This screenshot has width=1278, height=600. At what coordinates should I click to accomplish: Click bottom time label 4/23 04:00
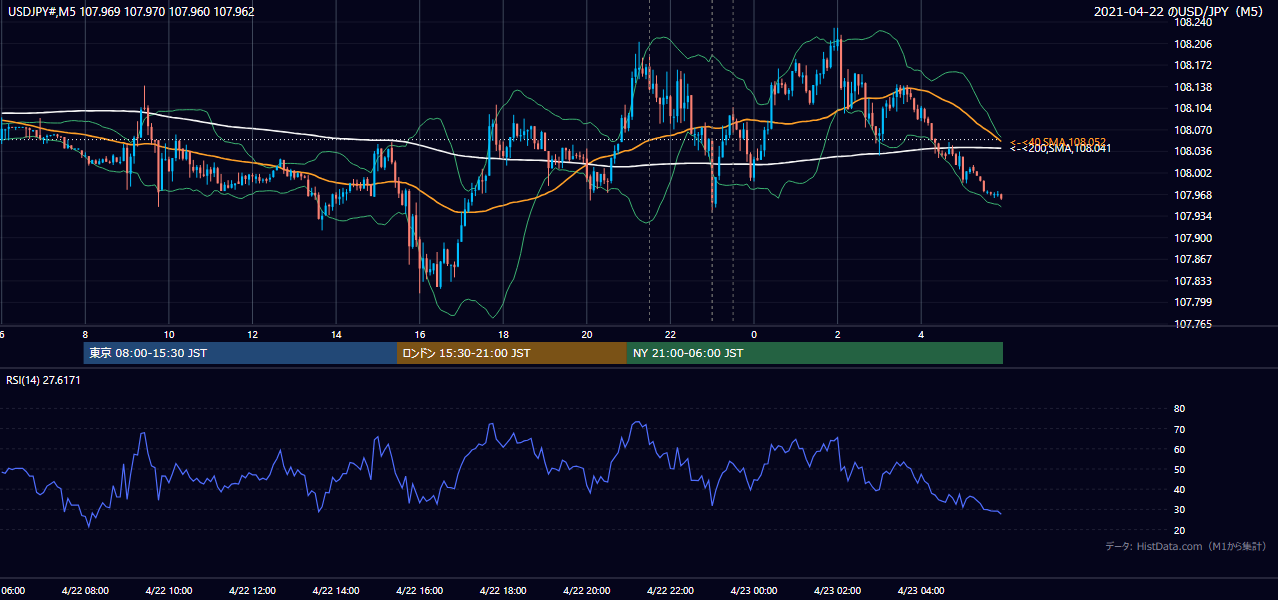point(920,591)
